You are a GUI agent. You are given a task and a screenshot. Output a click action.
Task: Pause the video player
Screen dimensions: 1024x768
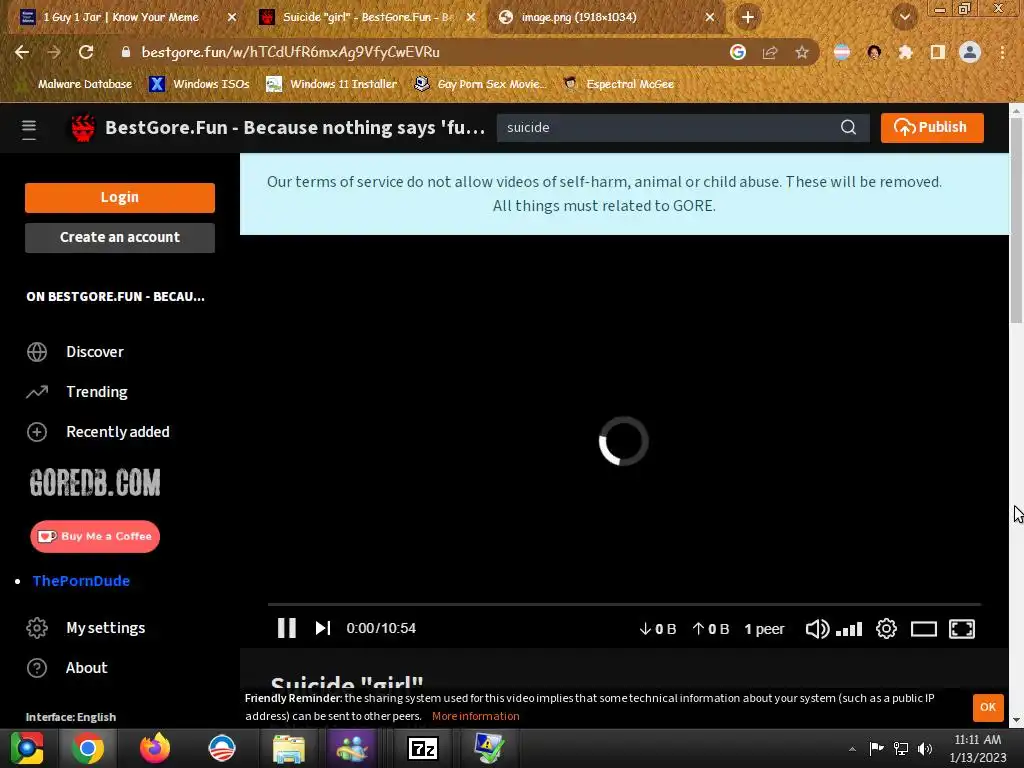pyautogui.click(x=287, y=628)
